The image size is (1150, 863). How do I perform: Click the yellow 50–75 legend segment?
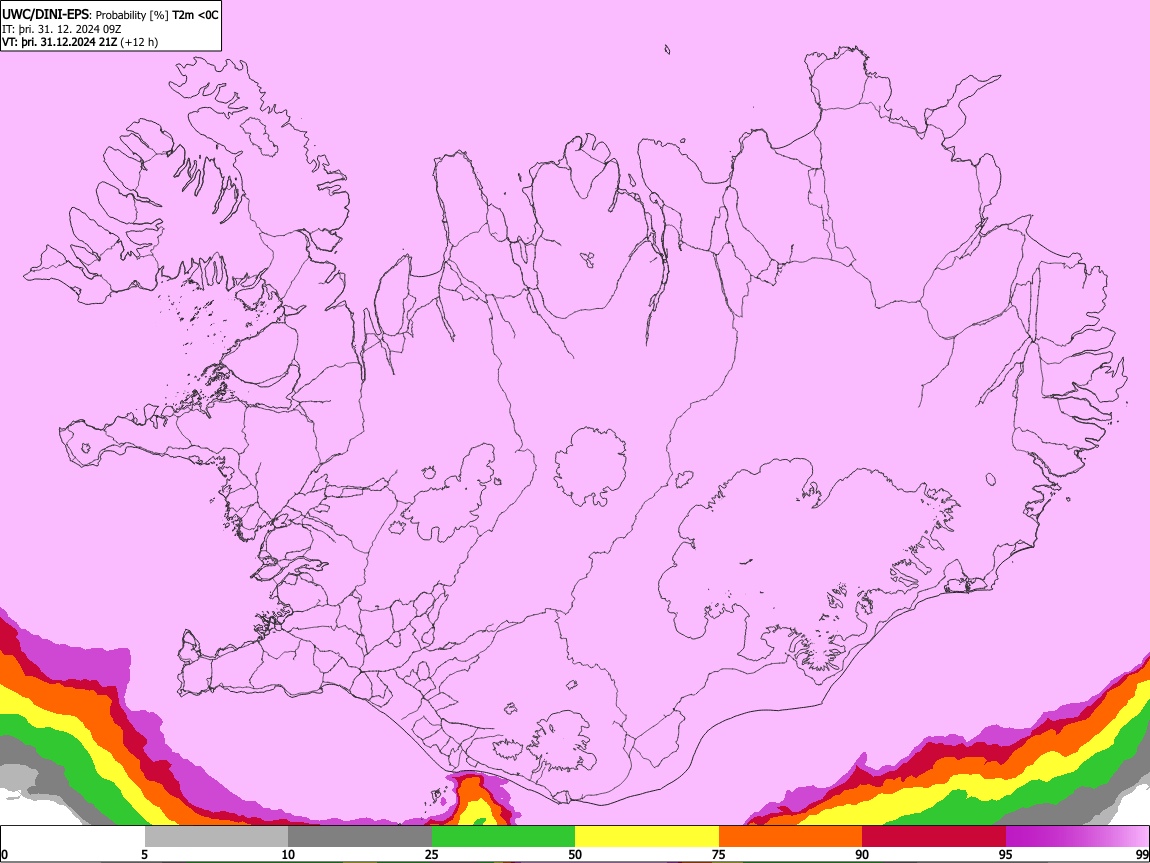(x=647, y=837)
